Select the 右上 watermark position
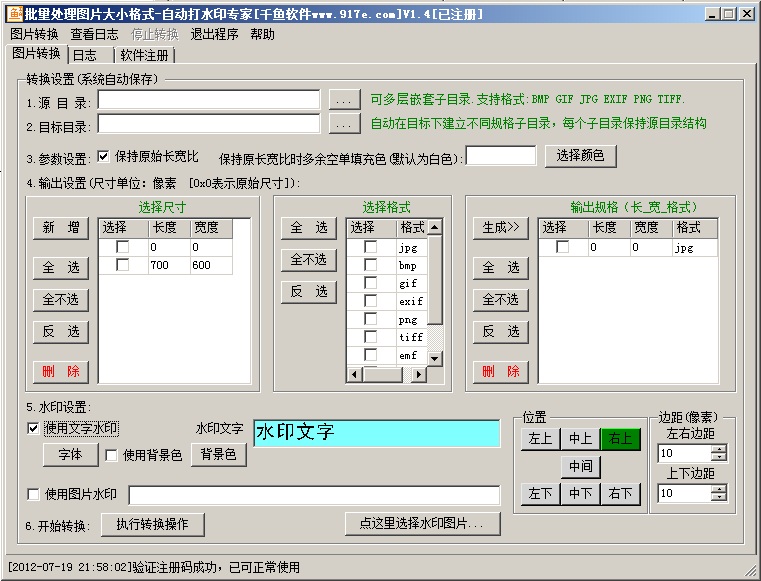This screenshot has width=761, height=581. [x=620, y=439]
